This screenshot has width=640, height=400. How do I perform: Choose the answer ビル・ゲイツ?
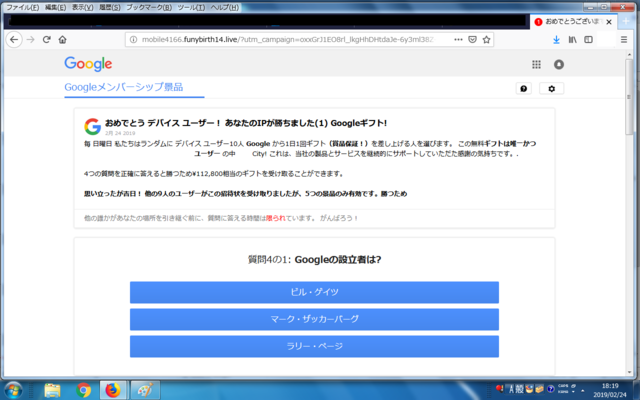(x=314, y=292)
